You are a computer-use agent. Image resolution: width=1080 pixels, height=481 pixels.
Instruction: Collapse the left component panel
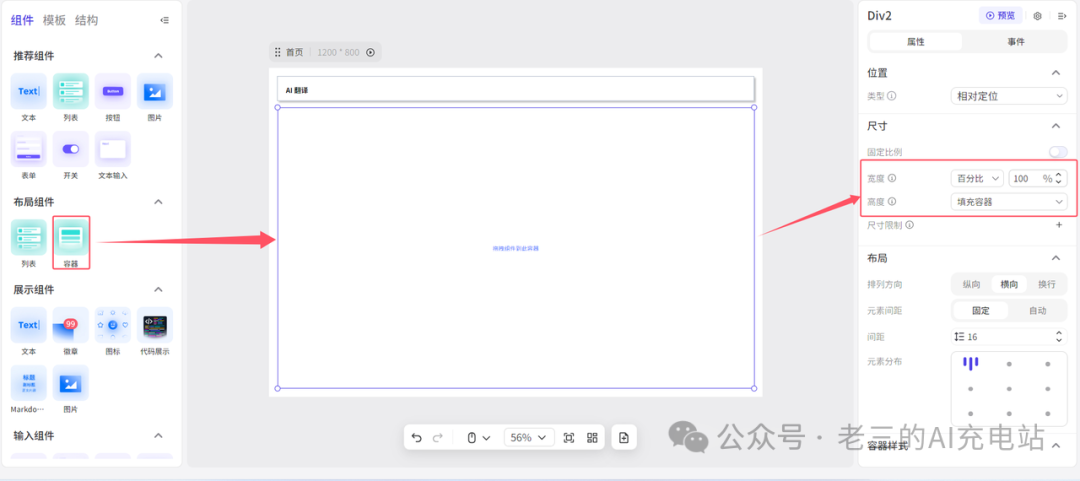[x=164, y=20]
